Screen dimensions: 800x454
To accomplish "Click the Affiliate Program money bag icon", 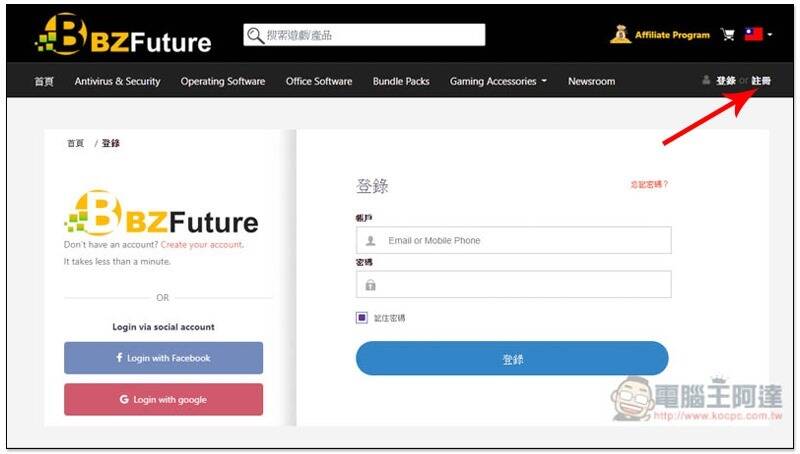I will 620,34.
